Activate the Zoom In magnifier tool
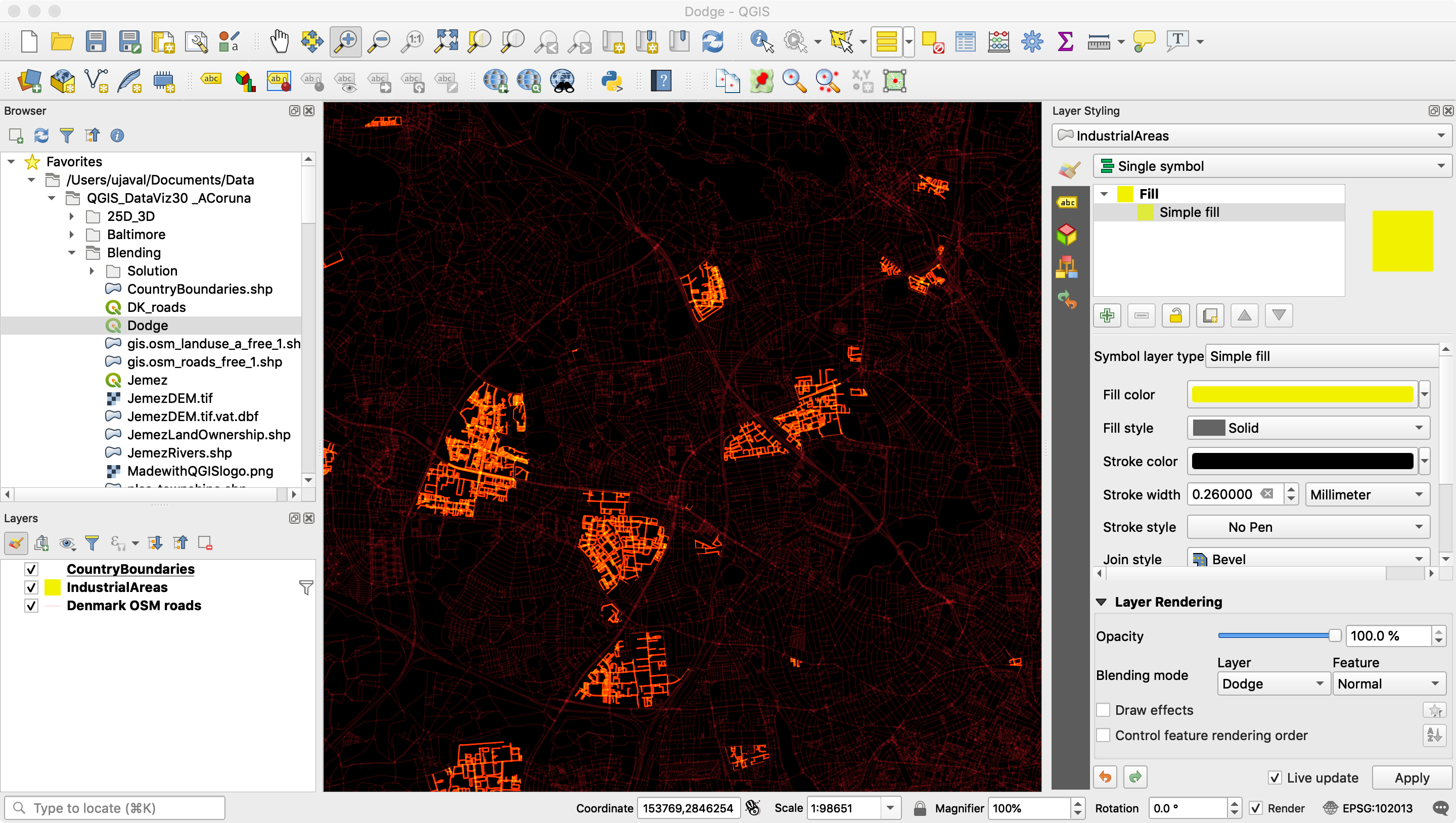The width and height of the screenshot is (1456, 823). pyautogui.click(x=346, y=41)
